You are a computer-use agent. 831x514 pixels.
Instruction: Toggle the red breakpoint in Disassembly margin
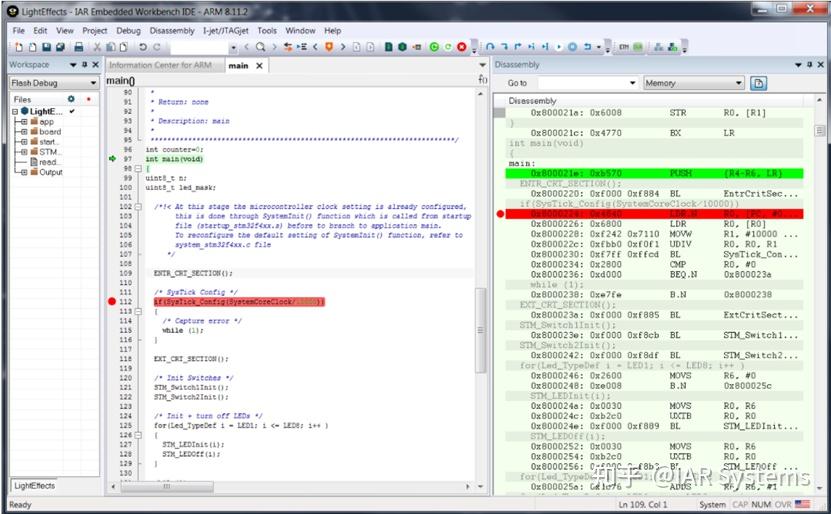pyautogui.click(x=500, y=213)
